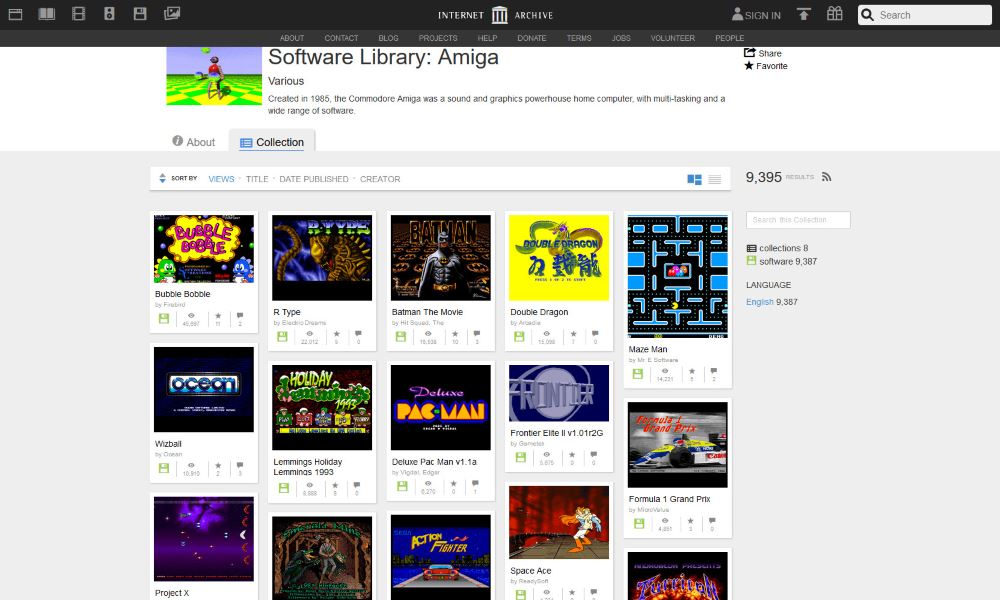The image size is (1000, 600).
Task: Open the Audio speaker icon
Action: 110,14
